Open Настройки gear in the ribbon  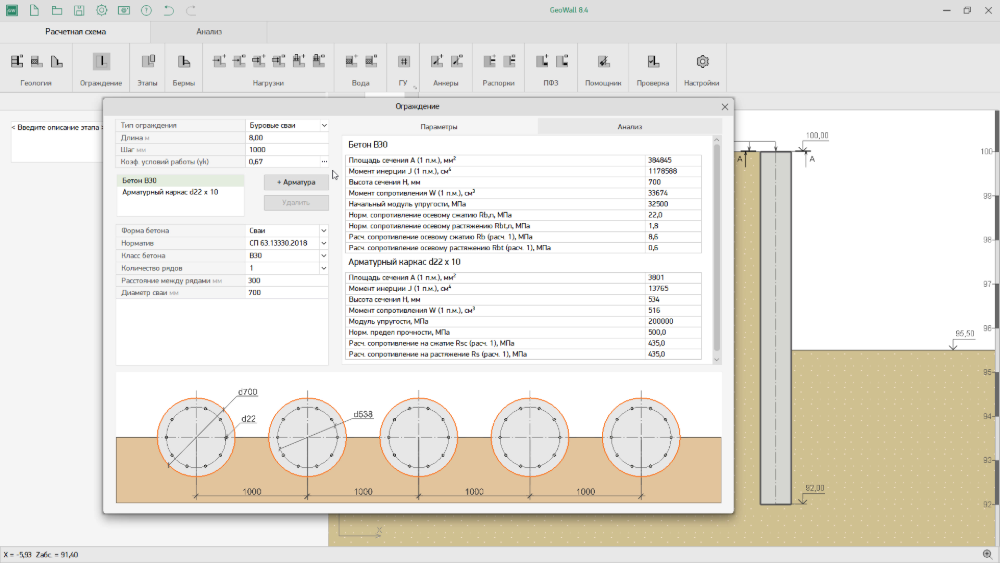pyautogui.click(x=703, y=62)
